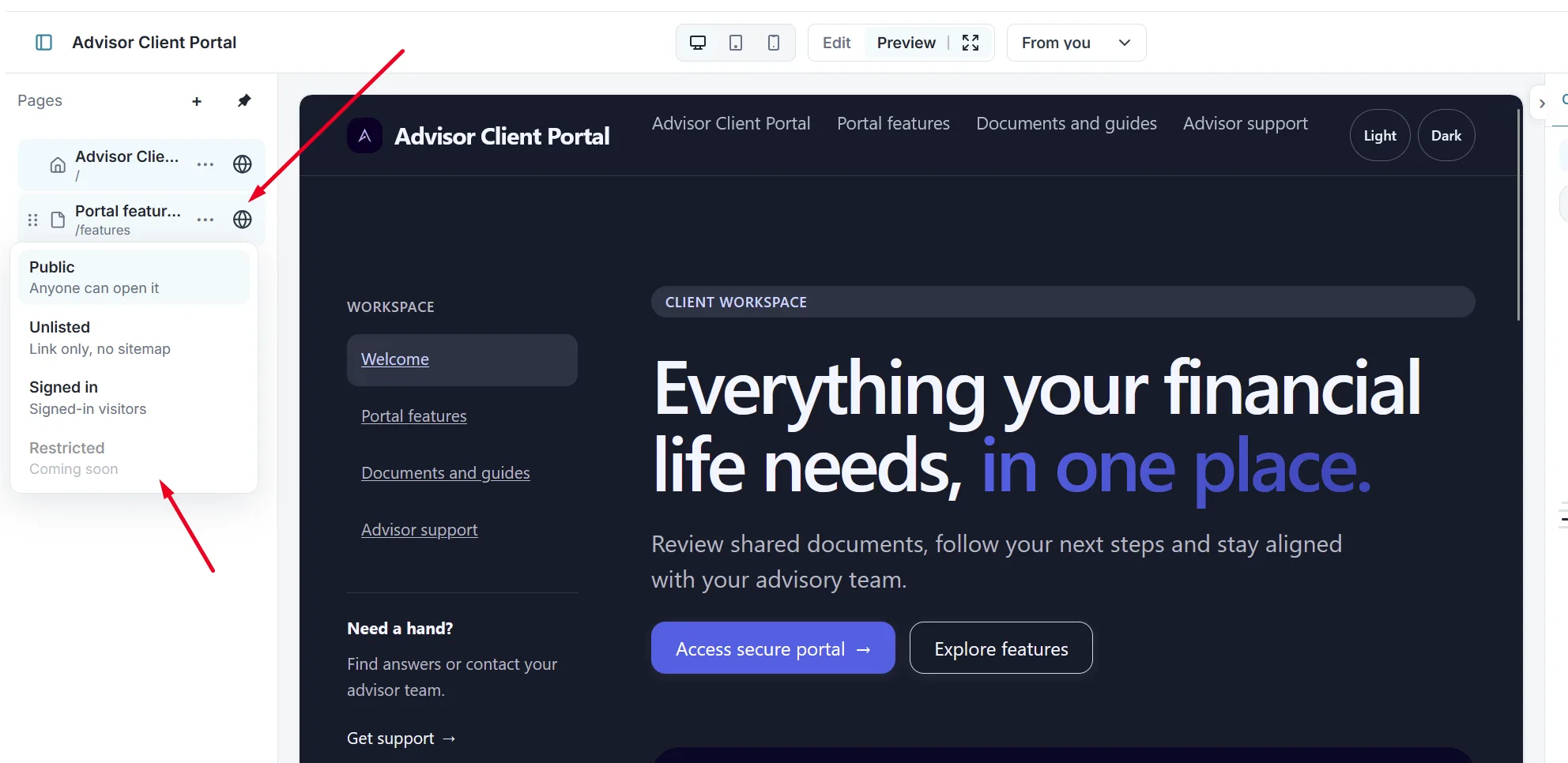Select Signed in visibility option
Viewport: 1568px width, 763px height.
click(134, 397)
